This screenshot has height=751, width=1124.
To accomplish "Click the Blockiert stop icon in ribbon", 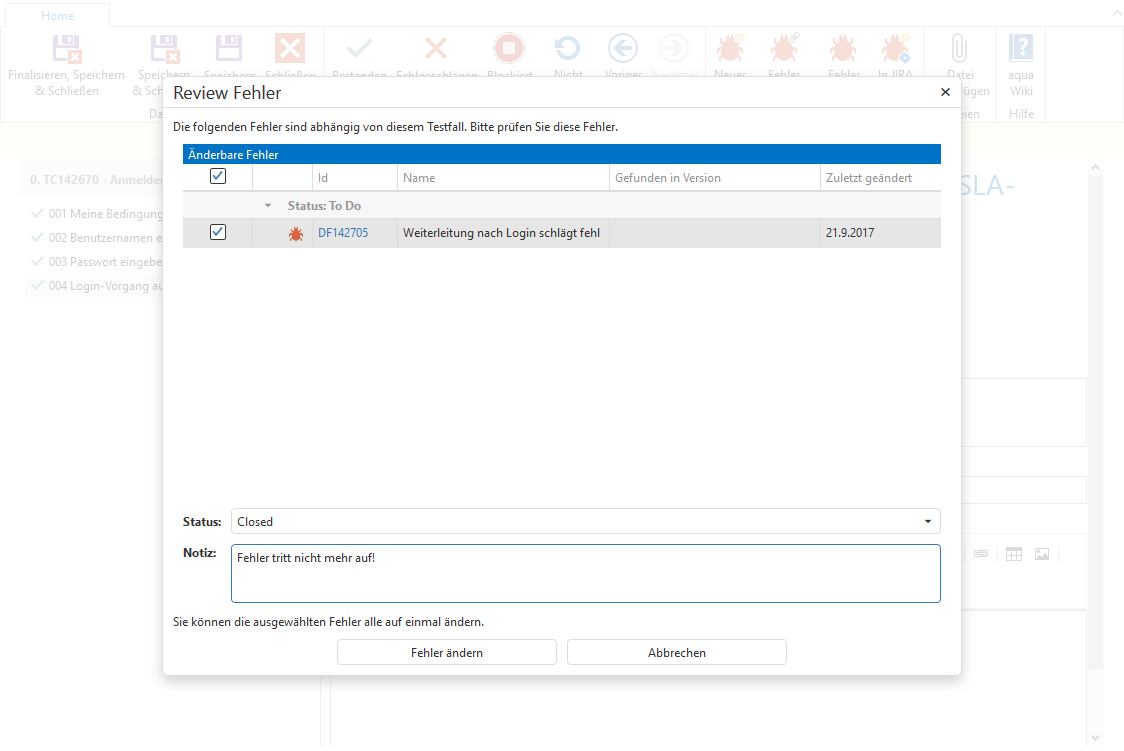I will pyautogui.click(x=508, y=48).
